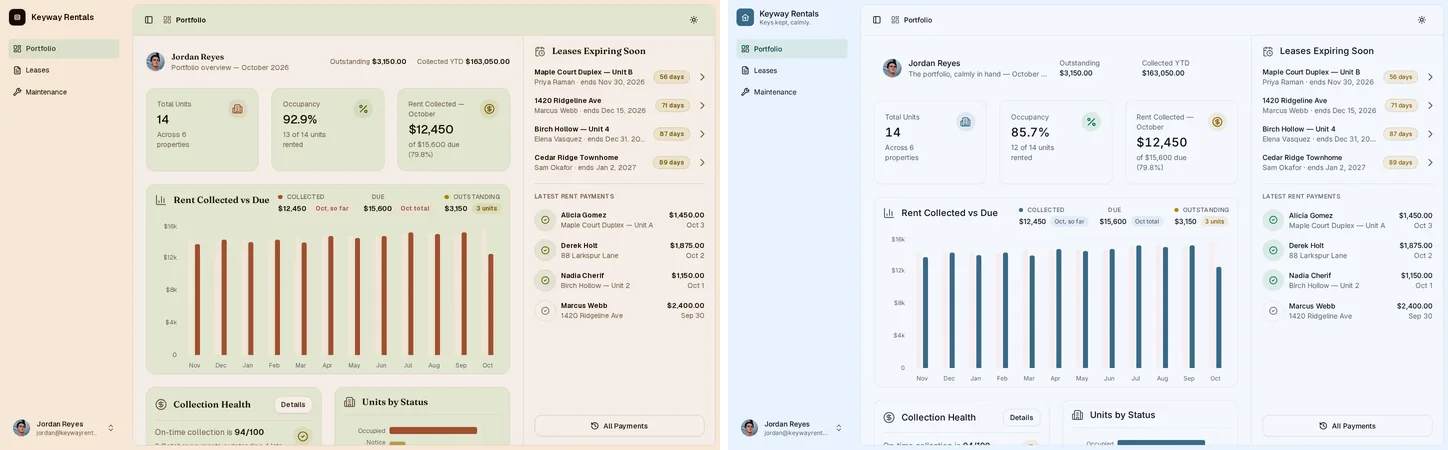Toggle the sun theme switch in blue-themed header
Screen dimensions: 1448x450
[1422, 20]
